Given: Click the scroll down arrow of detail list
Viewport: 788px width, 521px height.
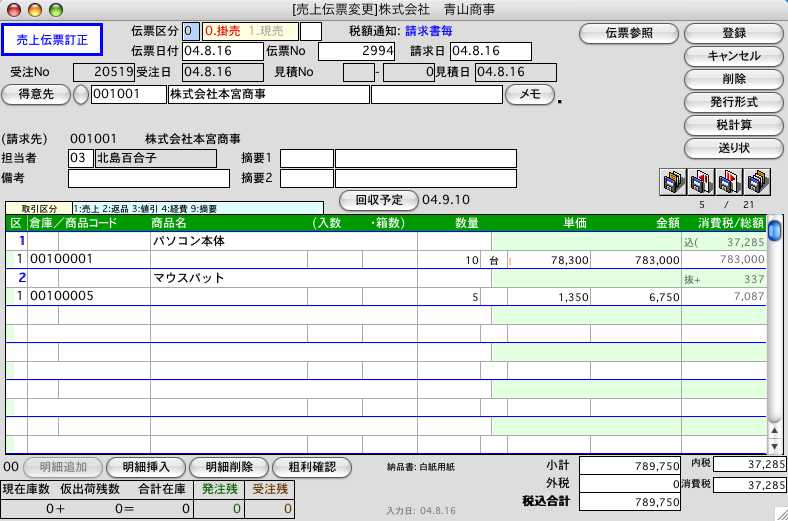Looking at the screenshot, I should pos(774,445).
